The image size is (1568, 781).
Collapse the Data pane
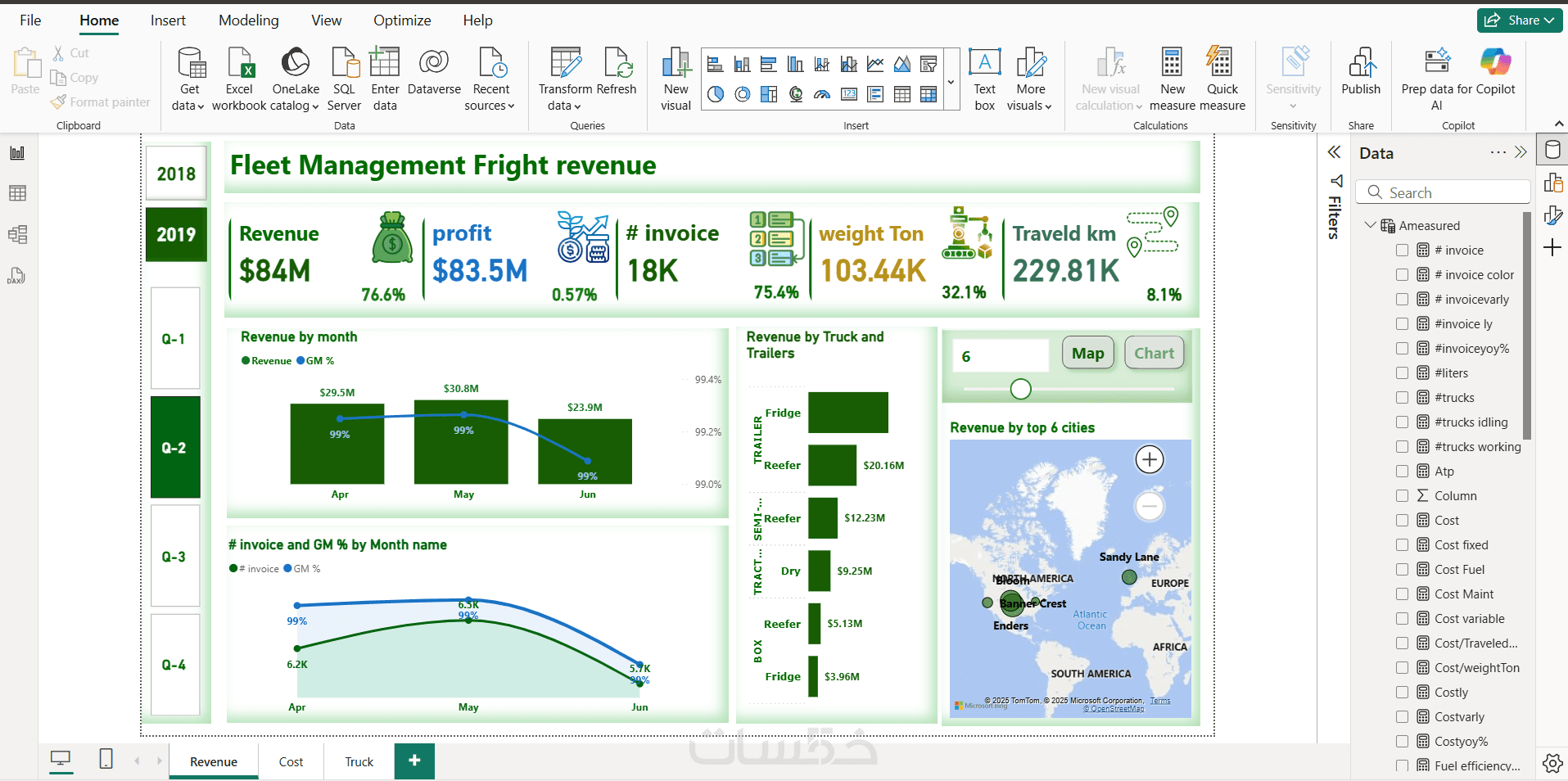click(x=1521, y=152)
